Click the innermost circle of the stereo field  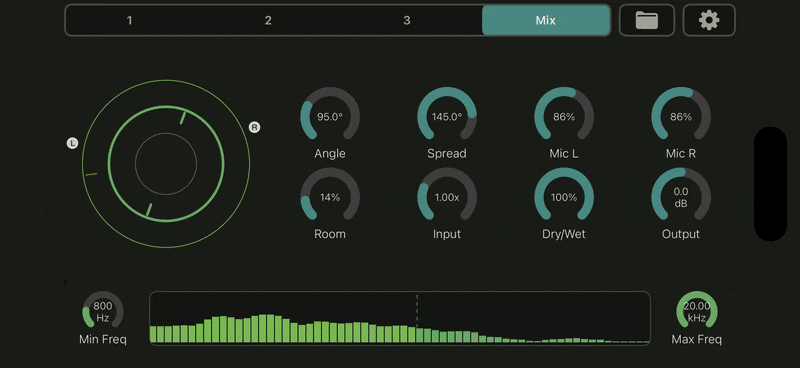[x=166, y=163]
